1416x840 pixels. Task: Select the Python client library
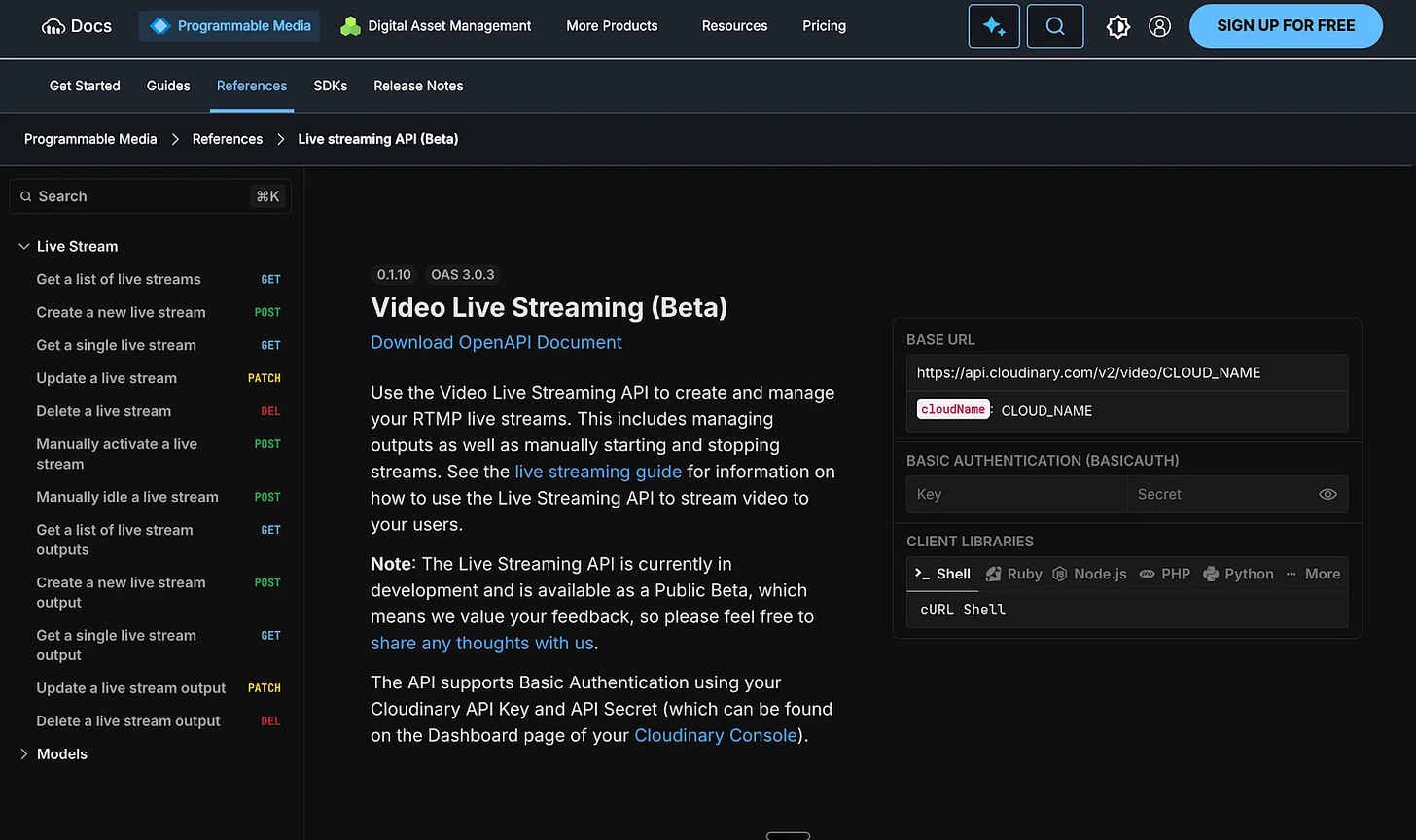(x=1238, y=574)
